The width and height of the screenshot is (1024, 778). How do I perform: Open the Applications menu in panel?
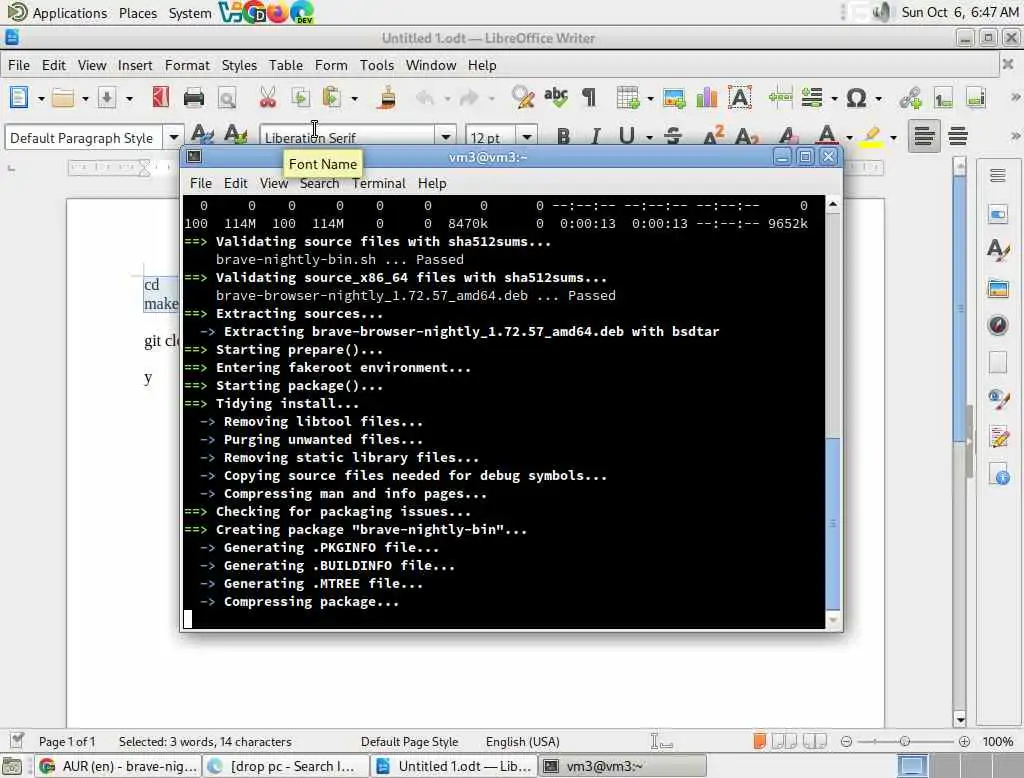point(69,13)
